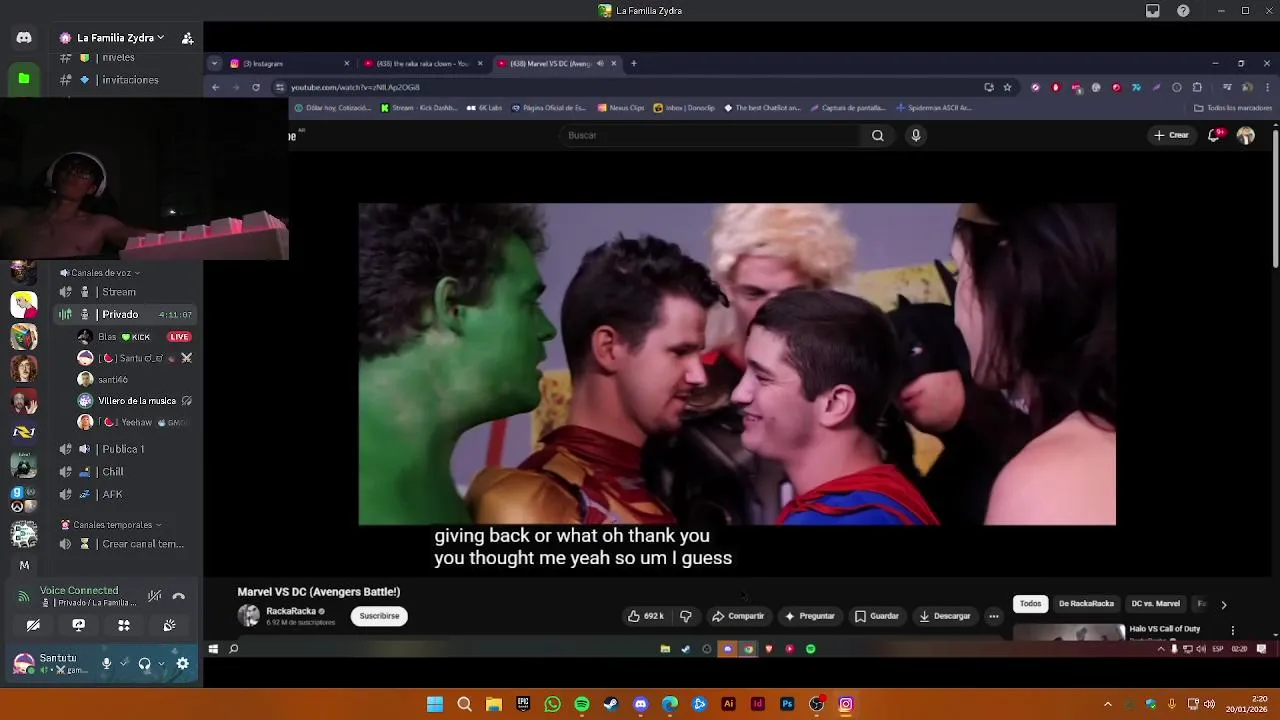1280x720 pixels.
Task: Open La Familia Zydra server dropdown
Action: [x=112, y=38]
